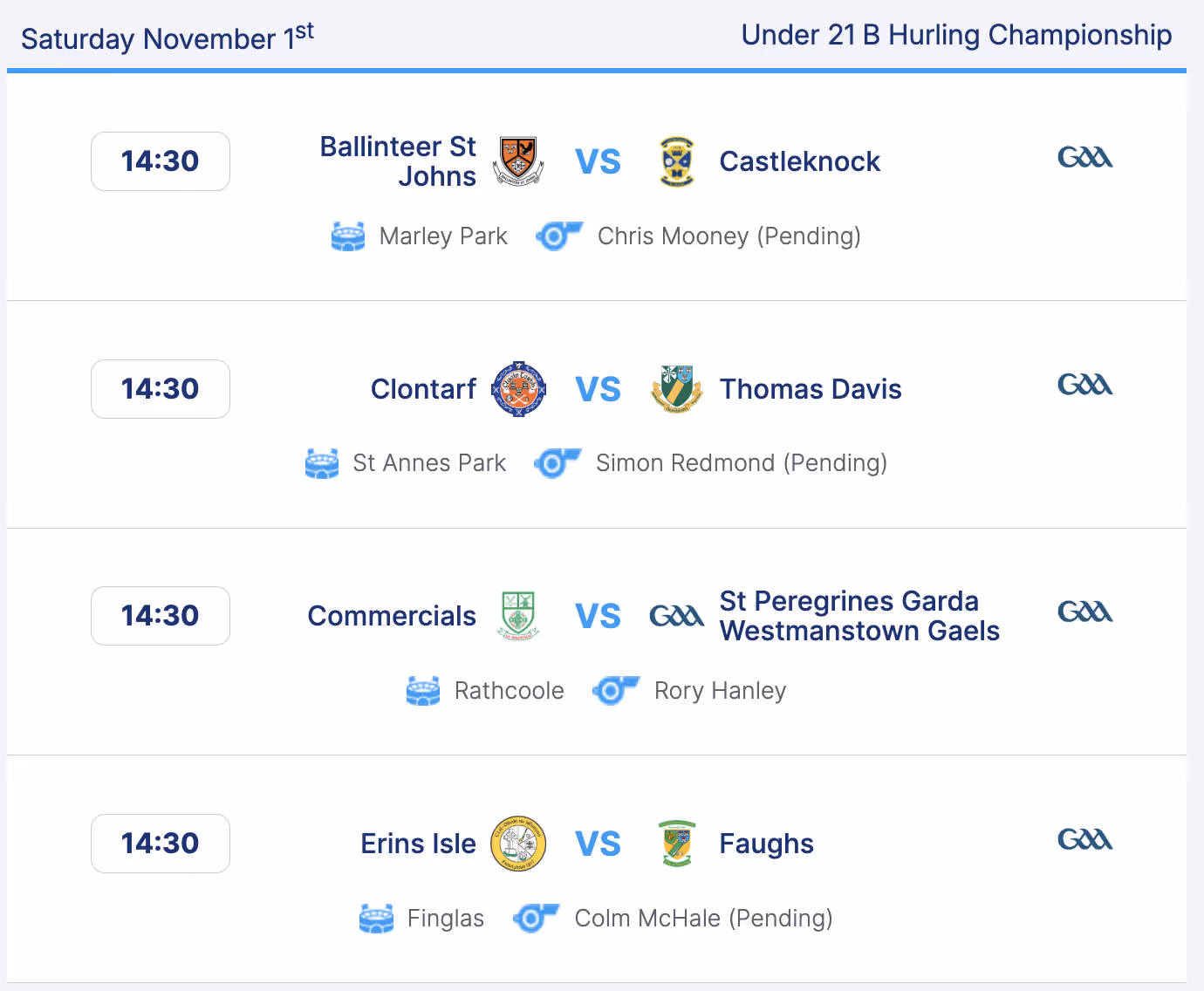Click the Commercials club crest
The image size is (1204, 991).
click(x=518, y=616)
